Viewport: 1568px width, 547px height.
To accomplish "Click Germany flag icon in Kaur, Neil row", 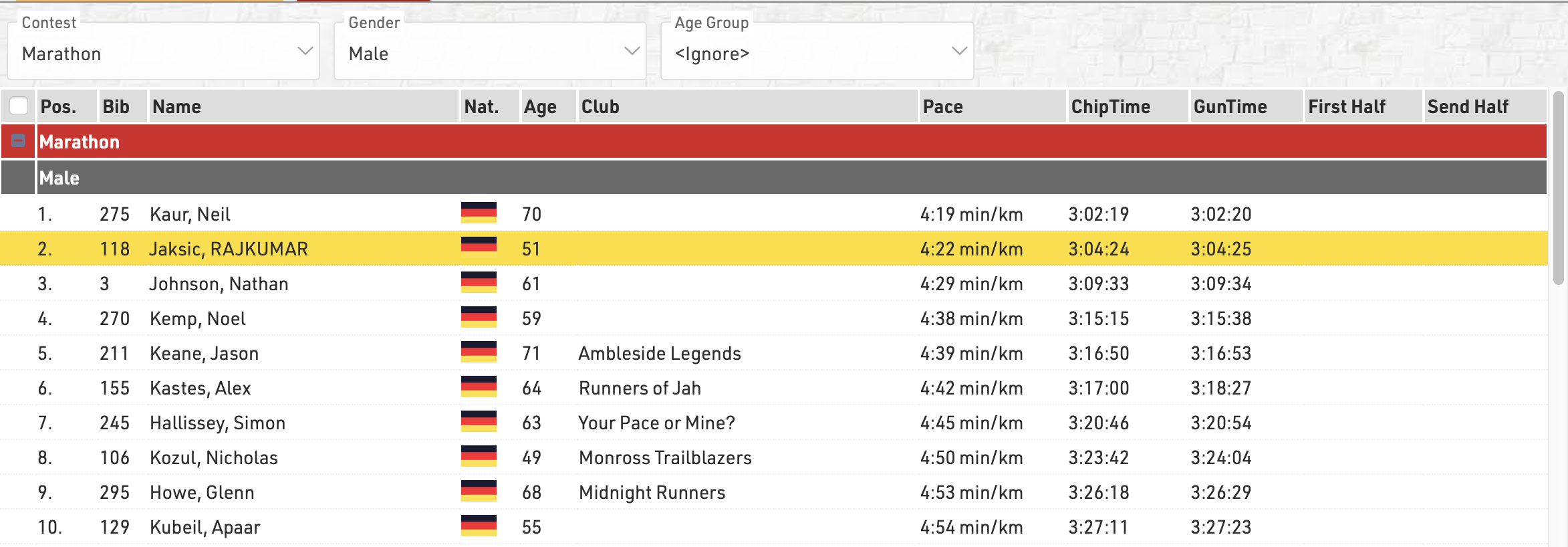I will coord(479,213).
